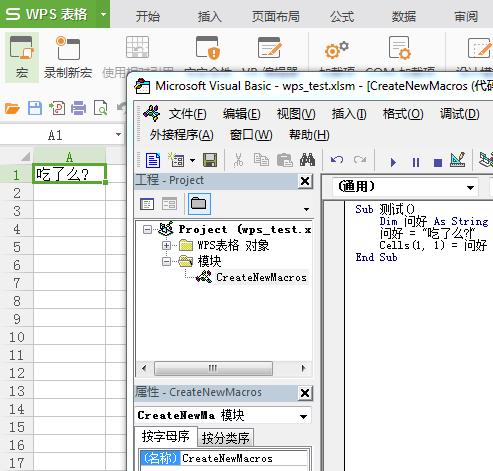Expand the WPS表格 对象 folder node

166,246
